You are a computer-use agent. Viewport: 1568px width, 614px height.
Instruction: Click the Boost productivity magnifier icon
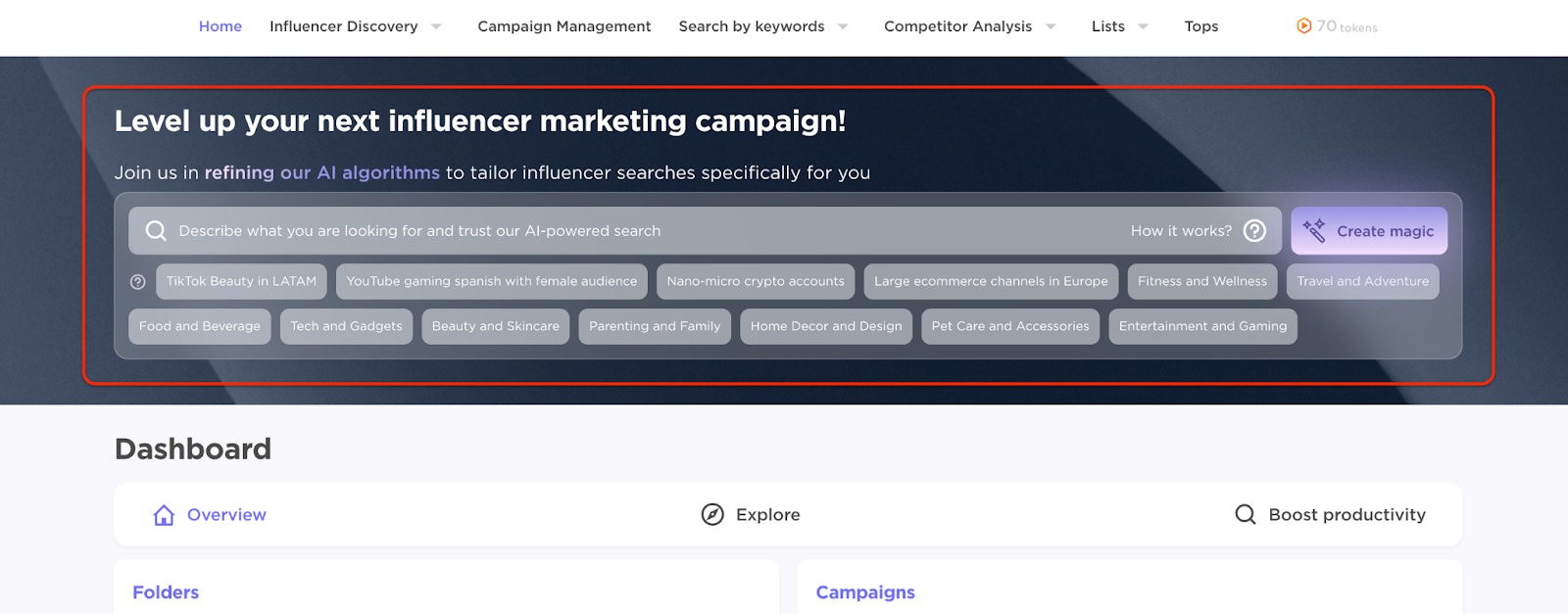(1245, 515)
